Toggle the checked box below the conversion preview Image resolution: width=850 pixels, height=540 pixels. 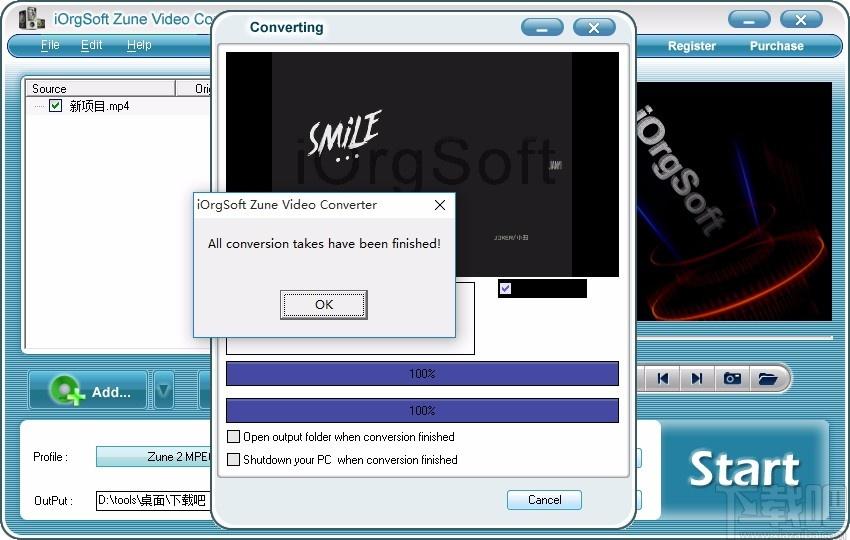[x=505, y=288]
